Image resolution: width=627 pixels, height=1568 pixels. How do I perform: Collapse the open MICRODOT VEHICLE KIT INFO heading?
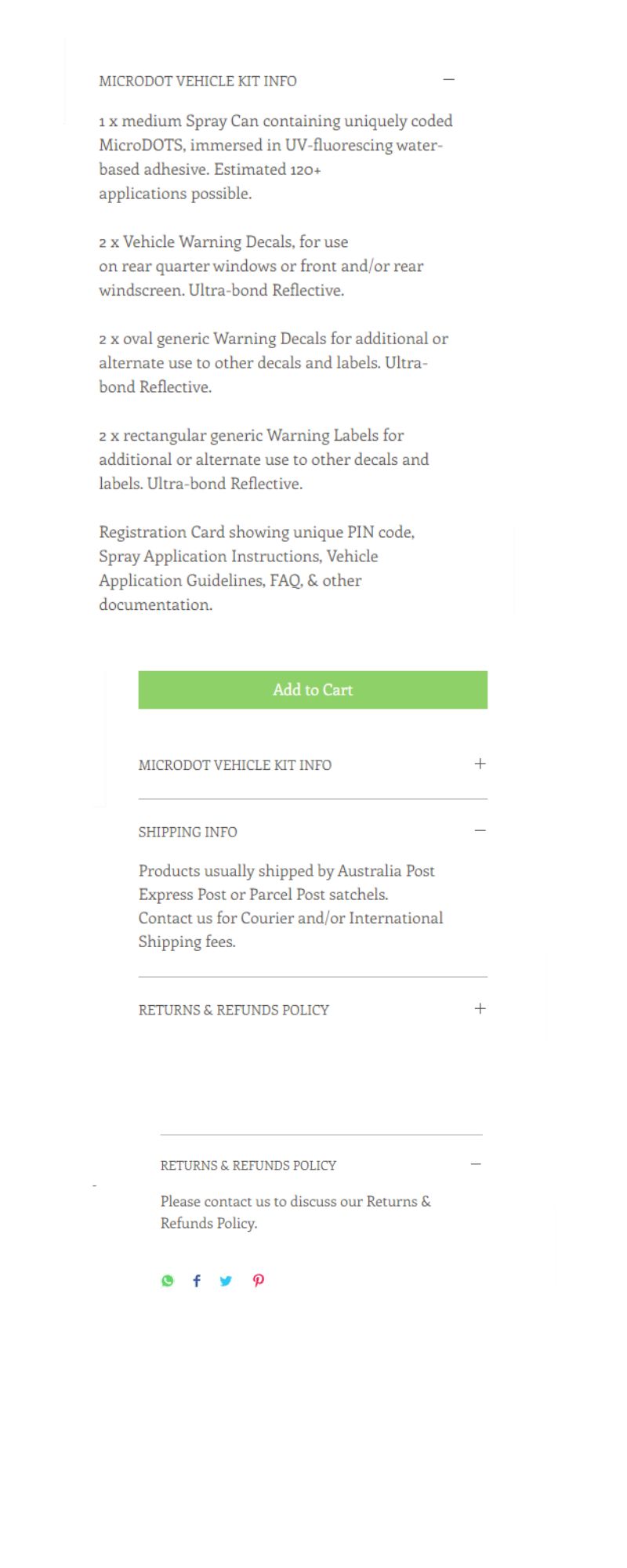pyautogui.click(x=198, y=81)
